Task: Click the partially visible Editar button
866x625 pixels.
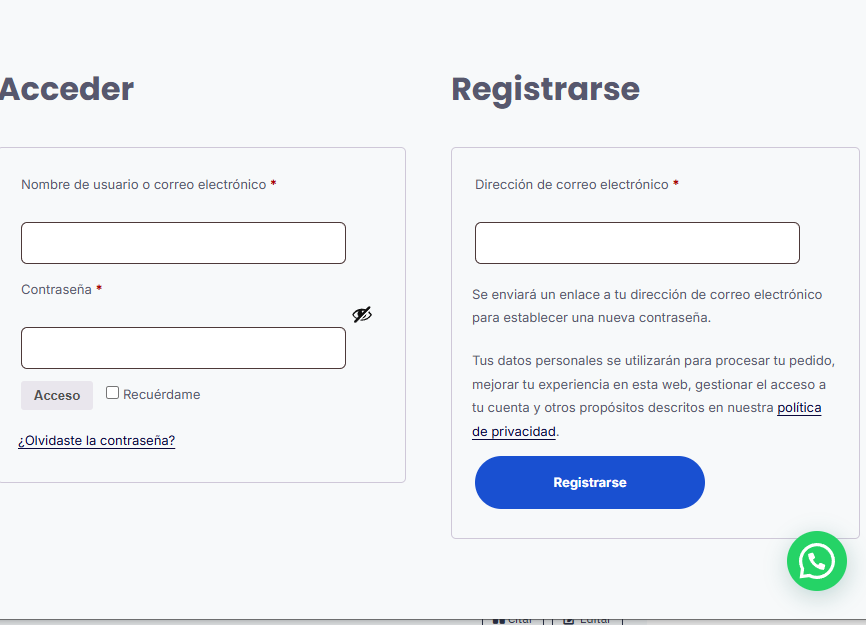Action: pos(587,621)
